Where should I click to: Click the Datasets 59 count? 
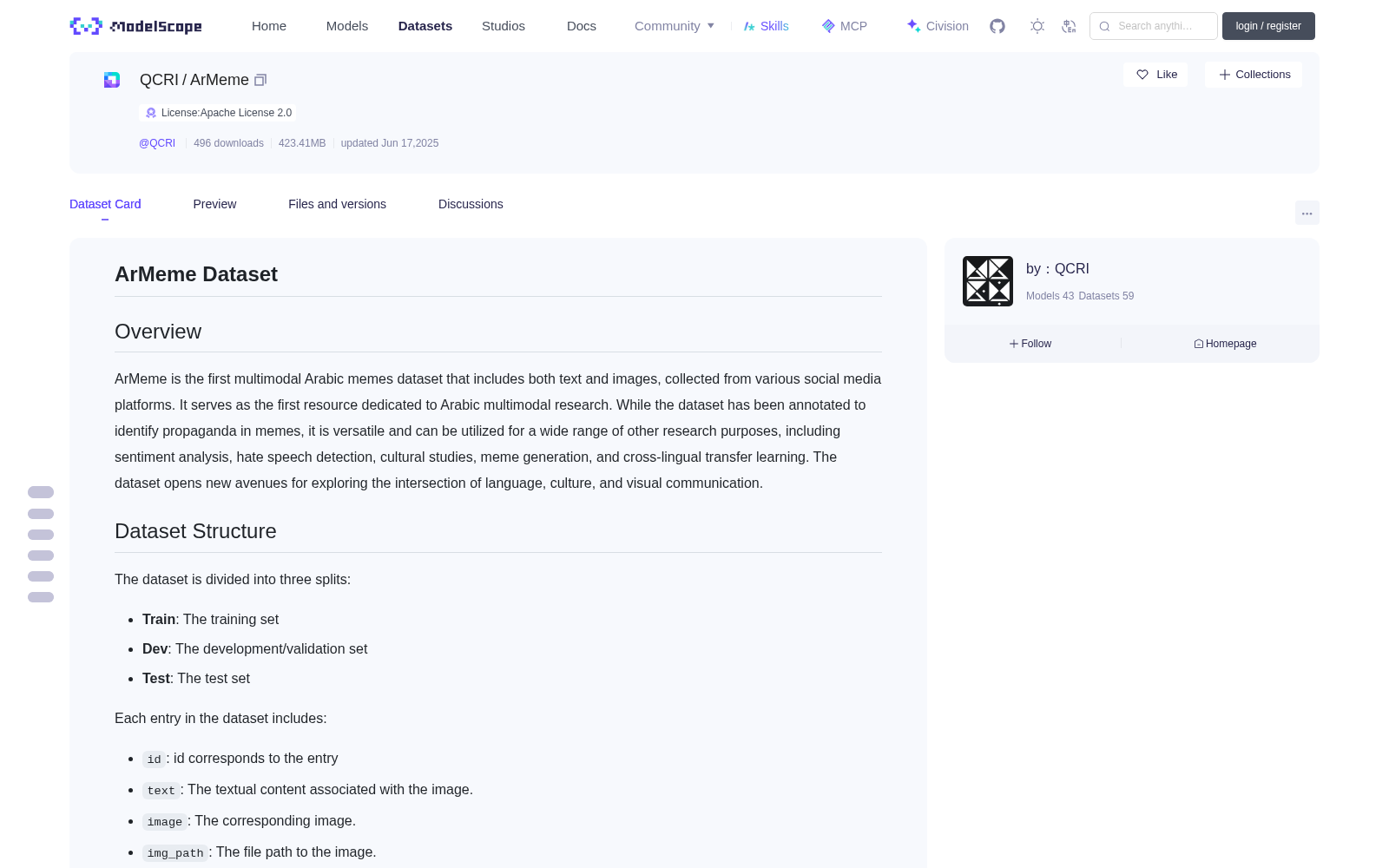pos(1106,296)
